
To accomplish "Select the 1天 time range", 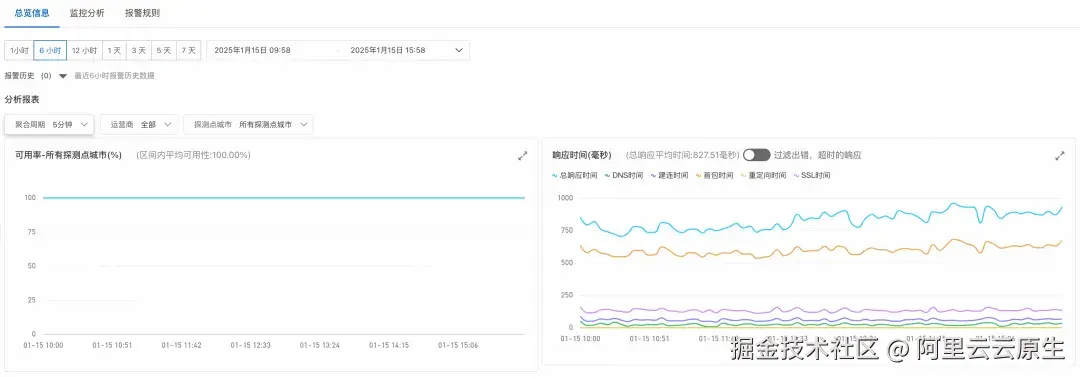I will [114, 50].
